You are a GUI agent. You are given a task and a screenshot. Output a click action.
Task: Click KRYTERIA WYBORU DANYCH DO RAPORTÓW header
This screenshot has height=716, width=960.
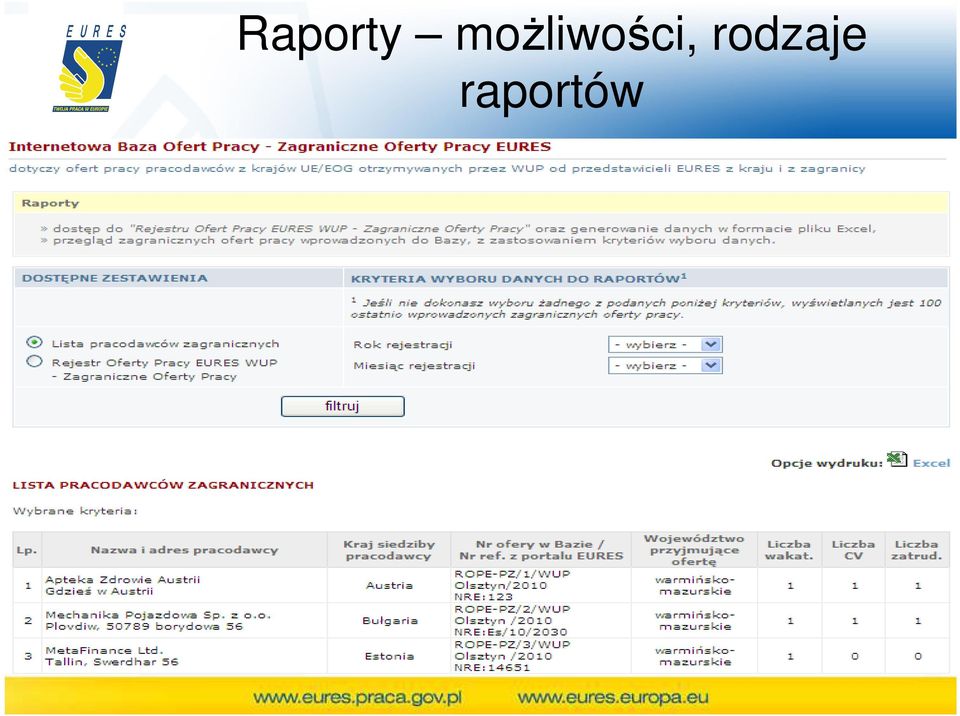(646, 278)
